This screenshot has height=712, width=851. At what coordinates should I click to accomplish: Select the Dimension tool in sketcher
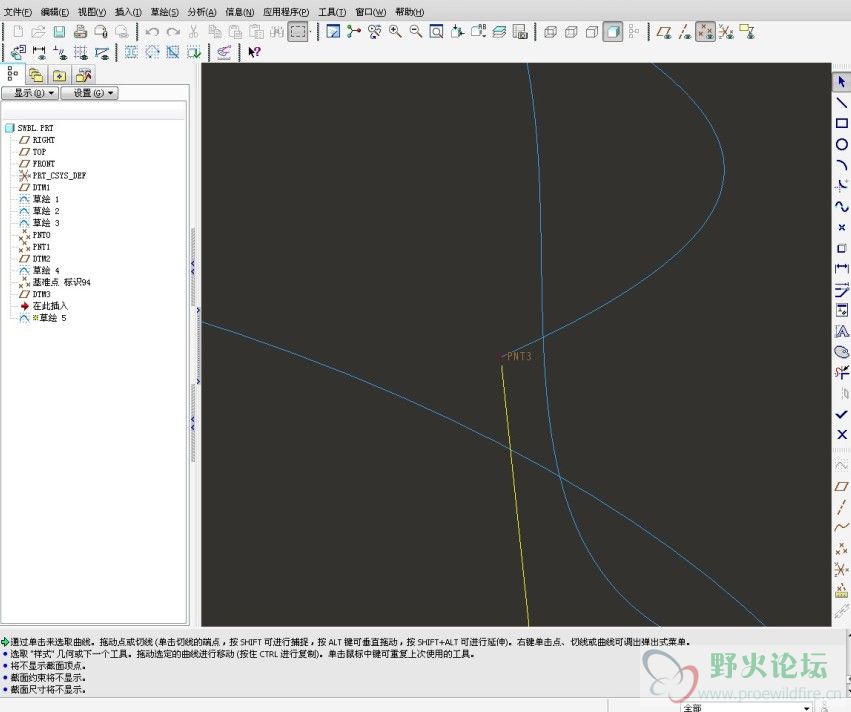[x=841, y=269]
